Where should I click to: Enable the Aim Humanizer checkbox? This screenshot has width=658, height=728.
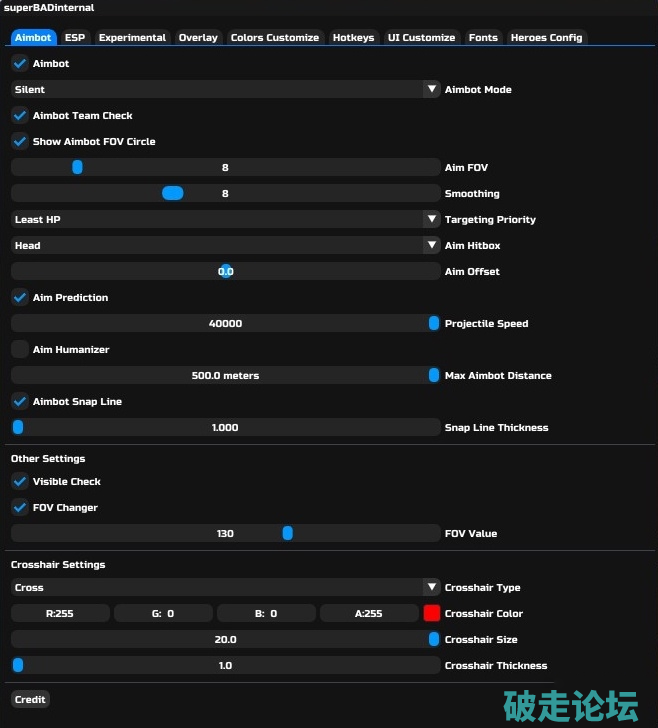pyautogui.click(x=20, y=350)
